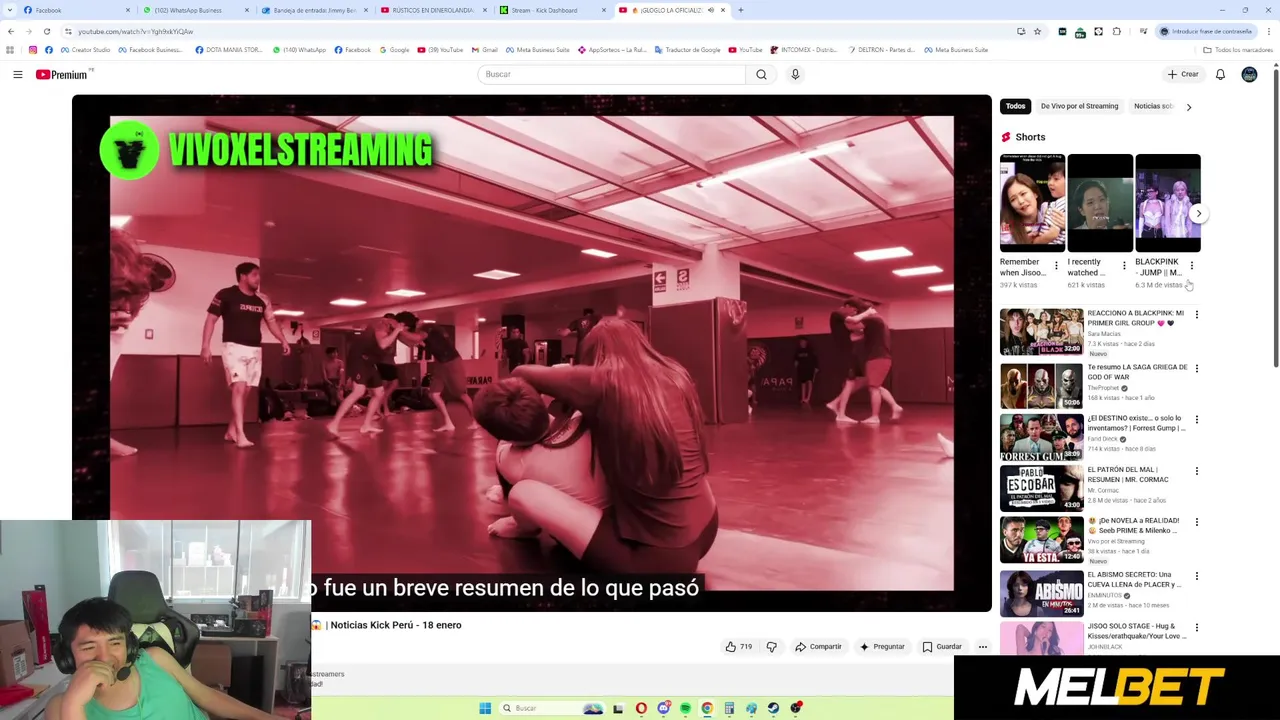Screen dimensions: 1280x720
Task: Open Calculator from the taskbar
Action: pyautogui.click(x=729, y=708)
